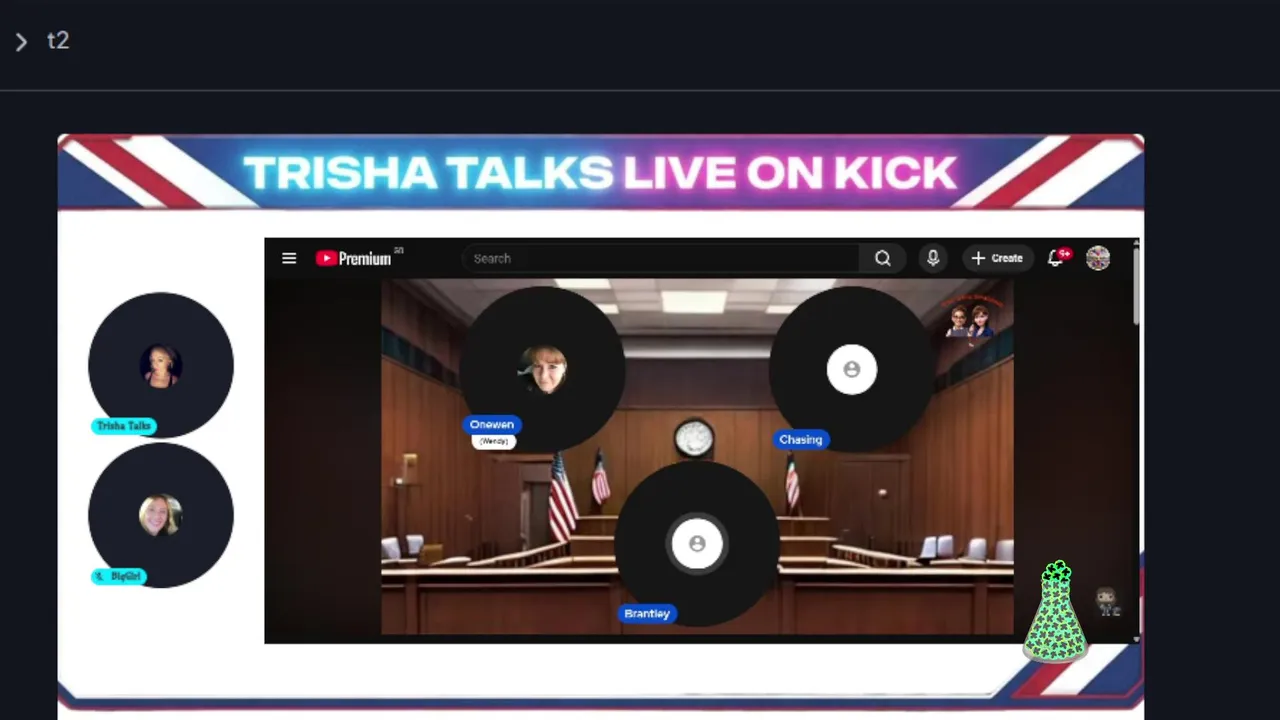
Task: Select the Brantley participant avatar
Action: 697,543
